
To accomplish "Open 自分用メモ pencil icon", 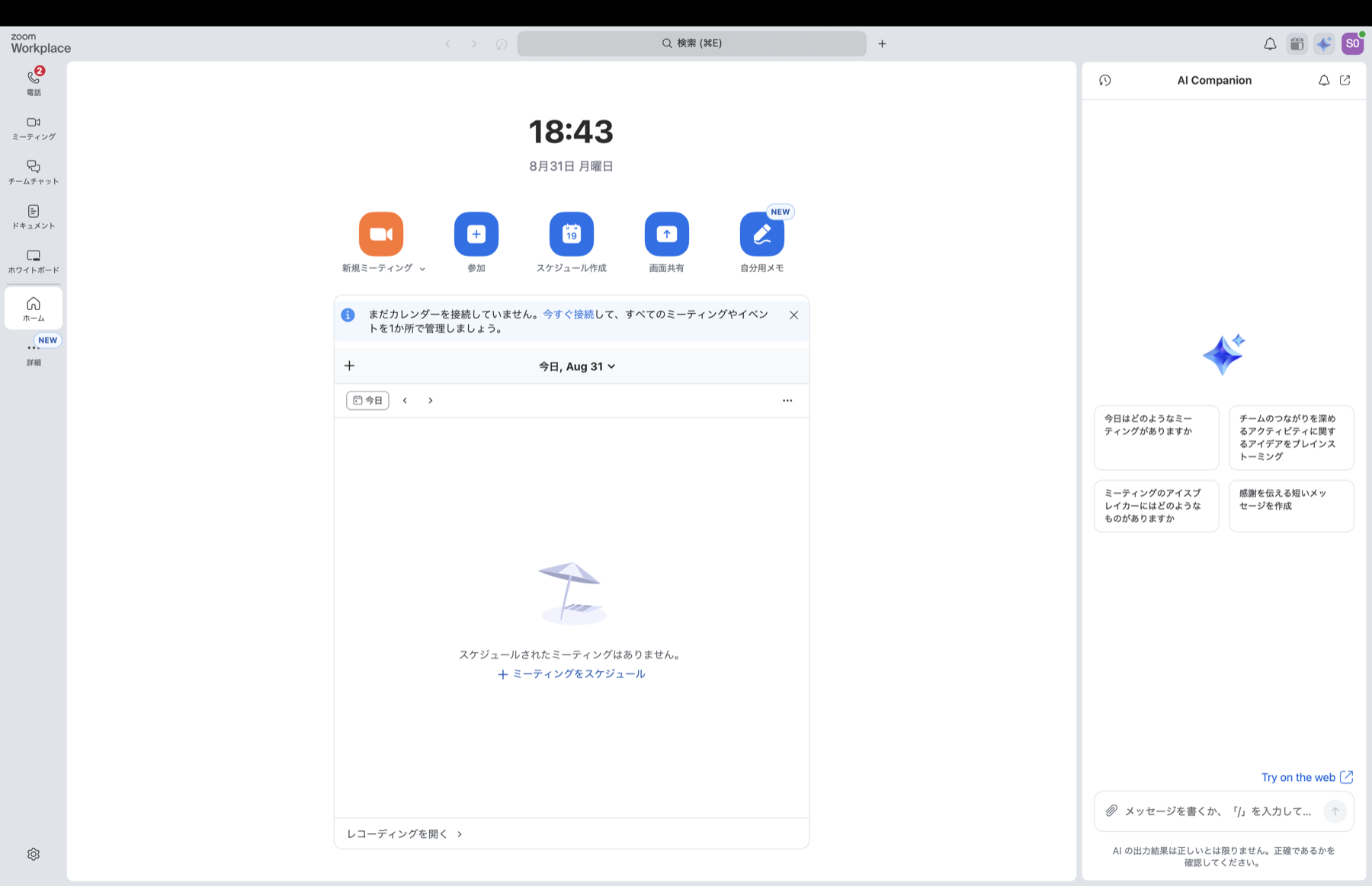I will point(762,234).
